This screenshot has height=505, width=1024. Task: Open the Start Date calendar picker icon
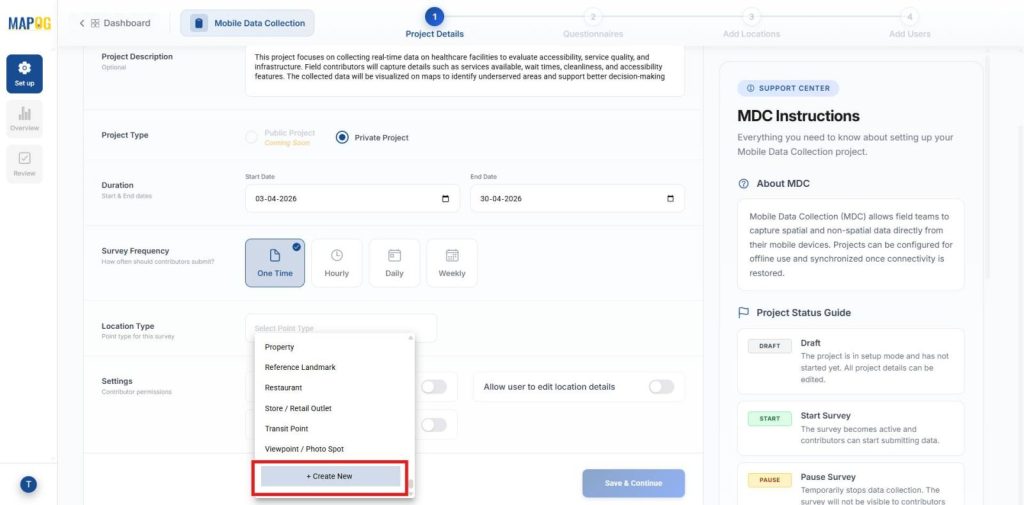(x=445, y=199)
